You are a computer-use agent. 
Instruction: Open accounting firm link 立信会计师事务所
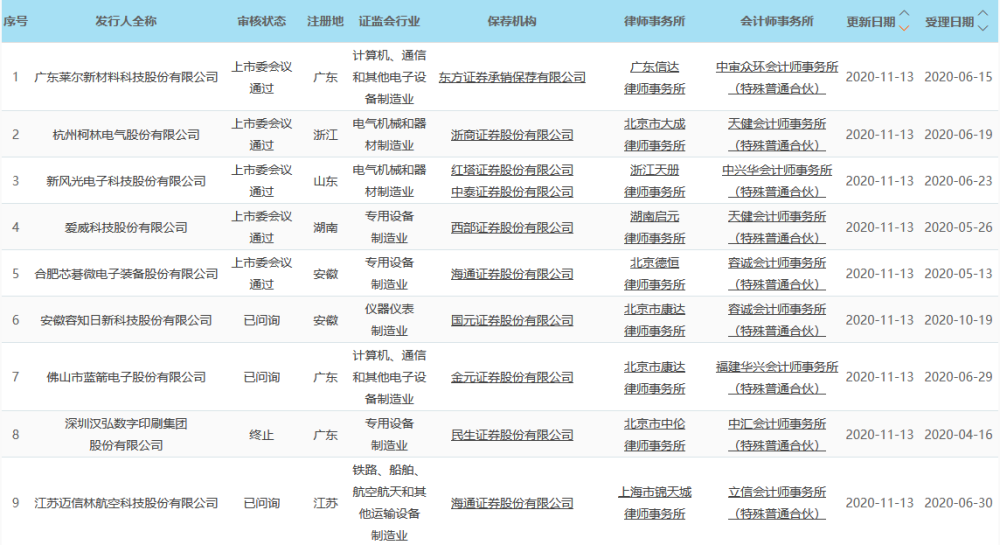pos(777,504)
